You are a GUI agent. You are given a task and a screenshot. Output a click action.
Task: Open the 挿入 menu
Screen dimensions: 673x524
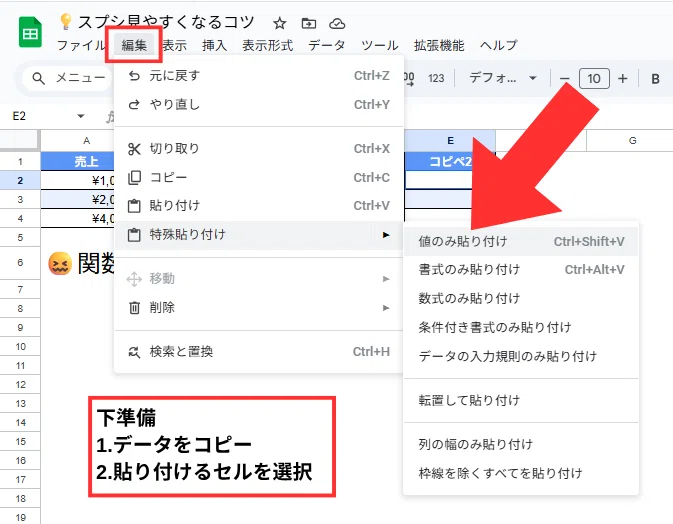(x=215, y=45)
